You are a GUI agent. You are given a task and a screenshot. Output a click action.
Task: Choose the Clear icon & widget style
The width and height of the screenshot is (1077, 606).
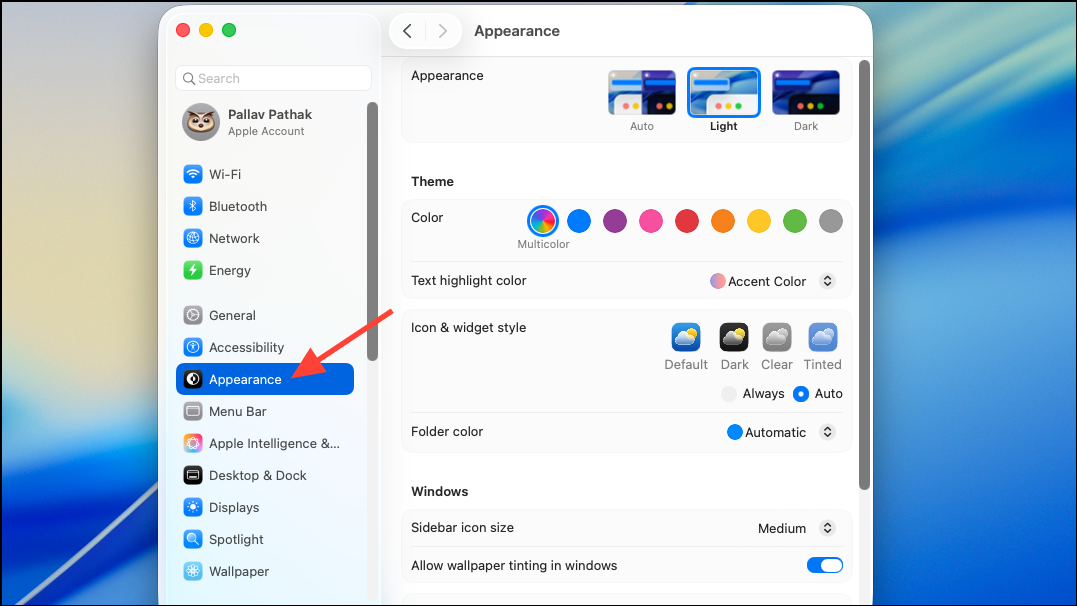777,337
